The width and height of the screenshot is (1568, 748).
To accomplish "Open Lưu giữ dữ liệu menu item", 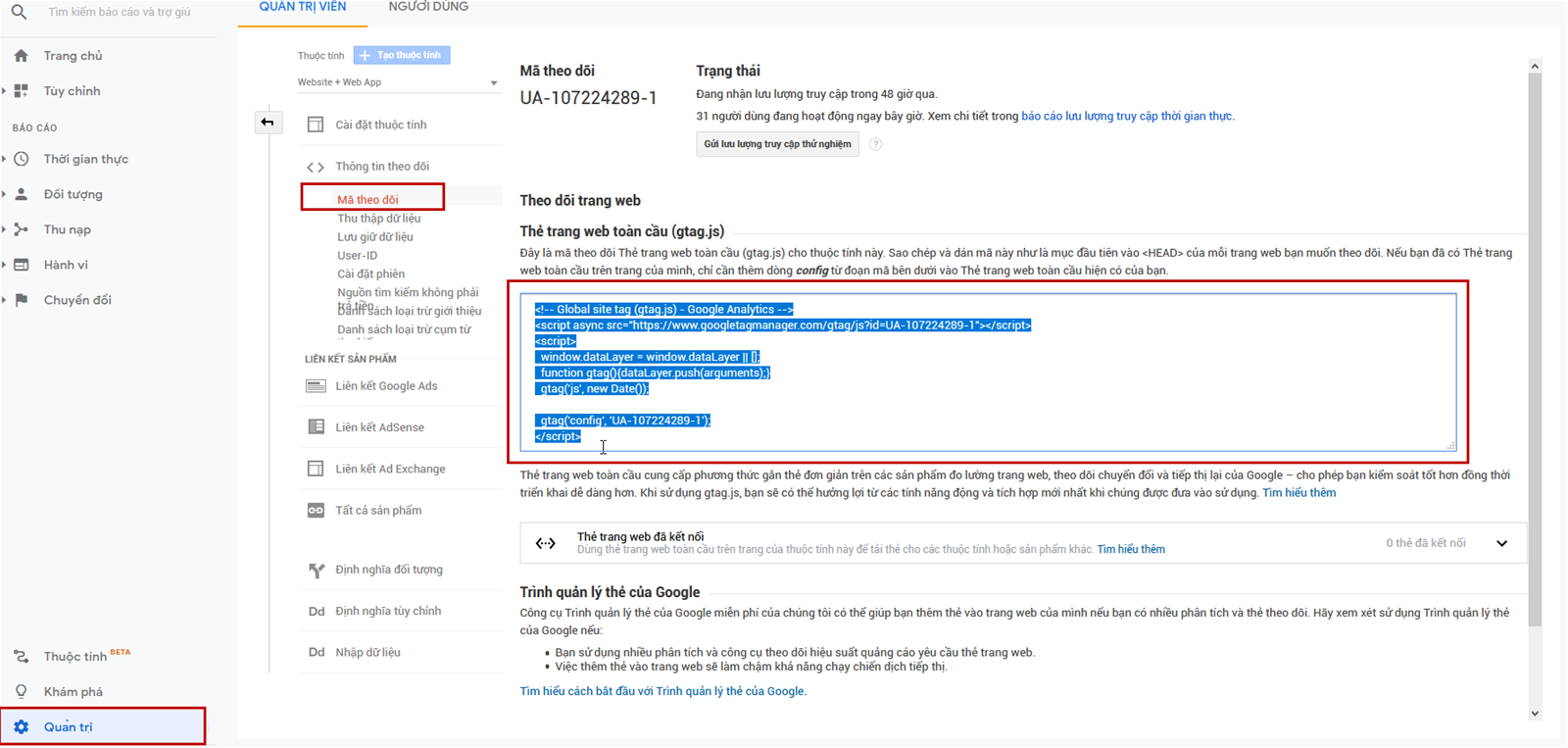I will tap(375, 237).
